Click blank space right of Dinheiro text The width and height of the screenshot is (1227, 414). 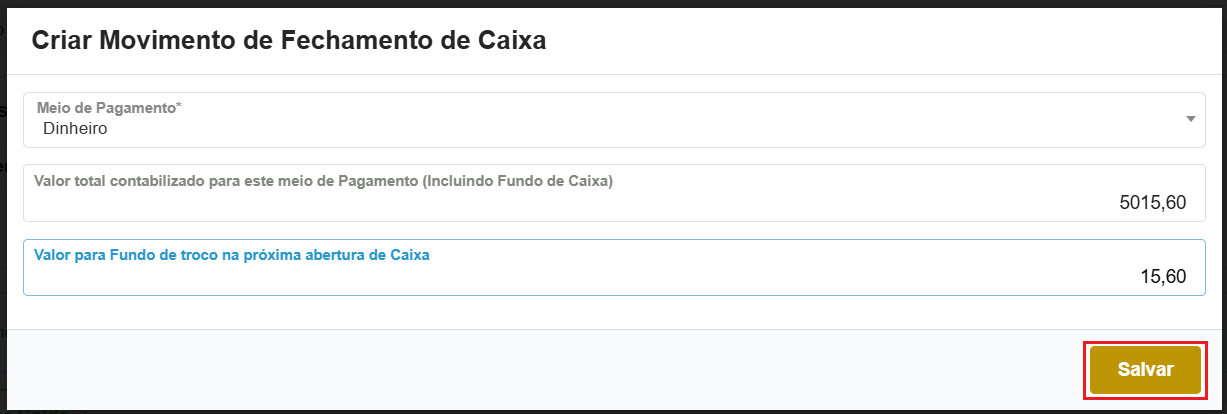click(x=600, y=129)
